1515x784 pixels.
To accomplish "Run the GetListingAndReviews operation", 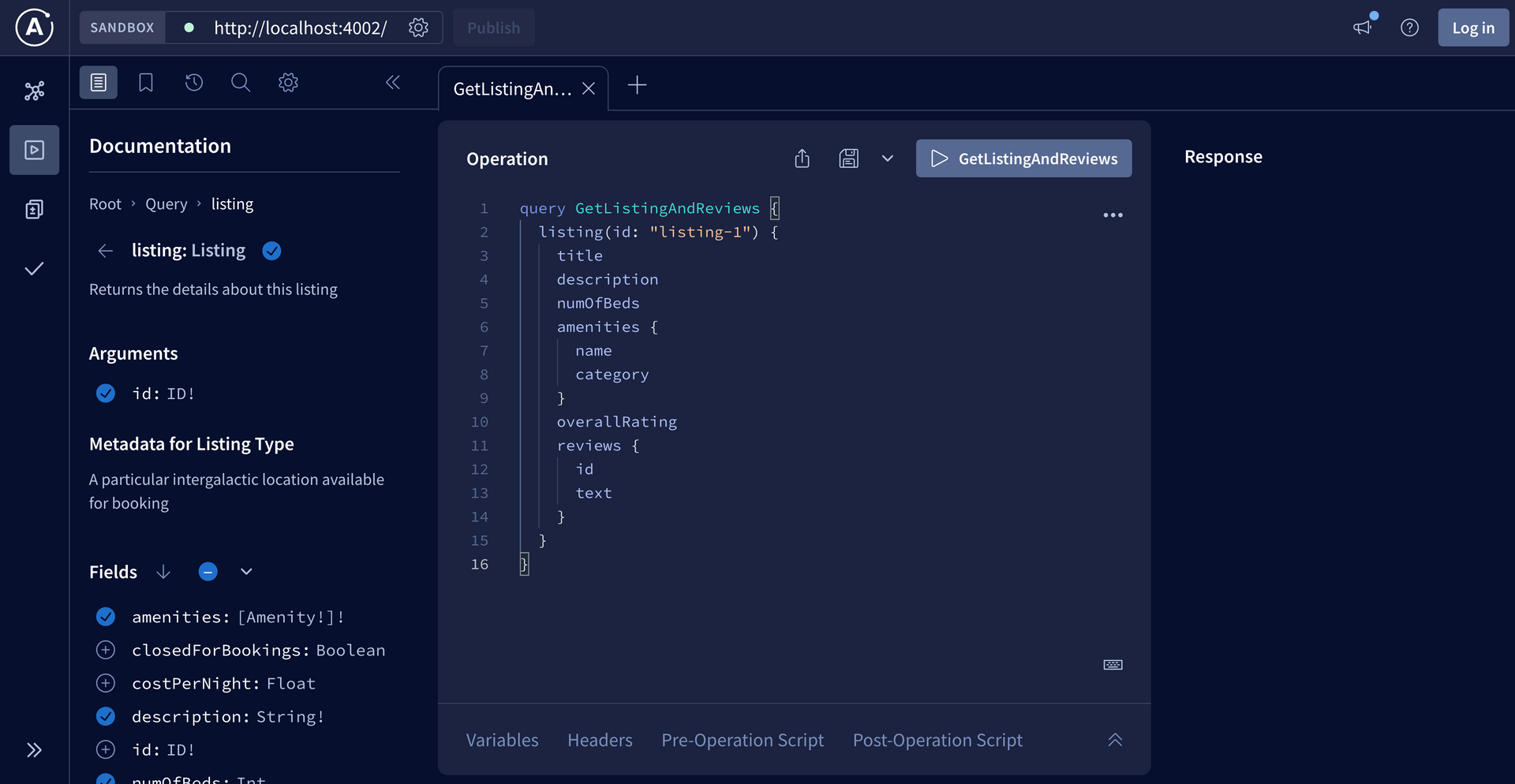I will tap(1023, 159).
